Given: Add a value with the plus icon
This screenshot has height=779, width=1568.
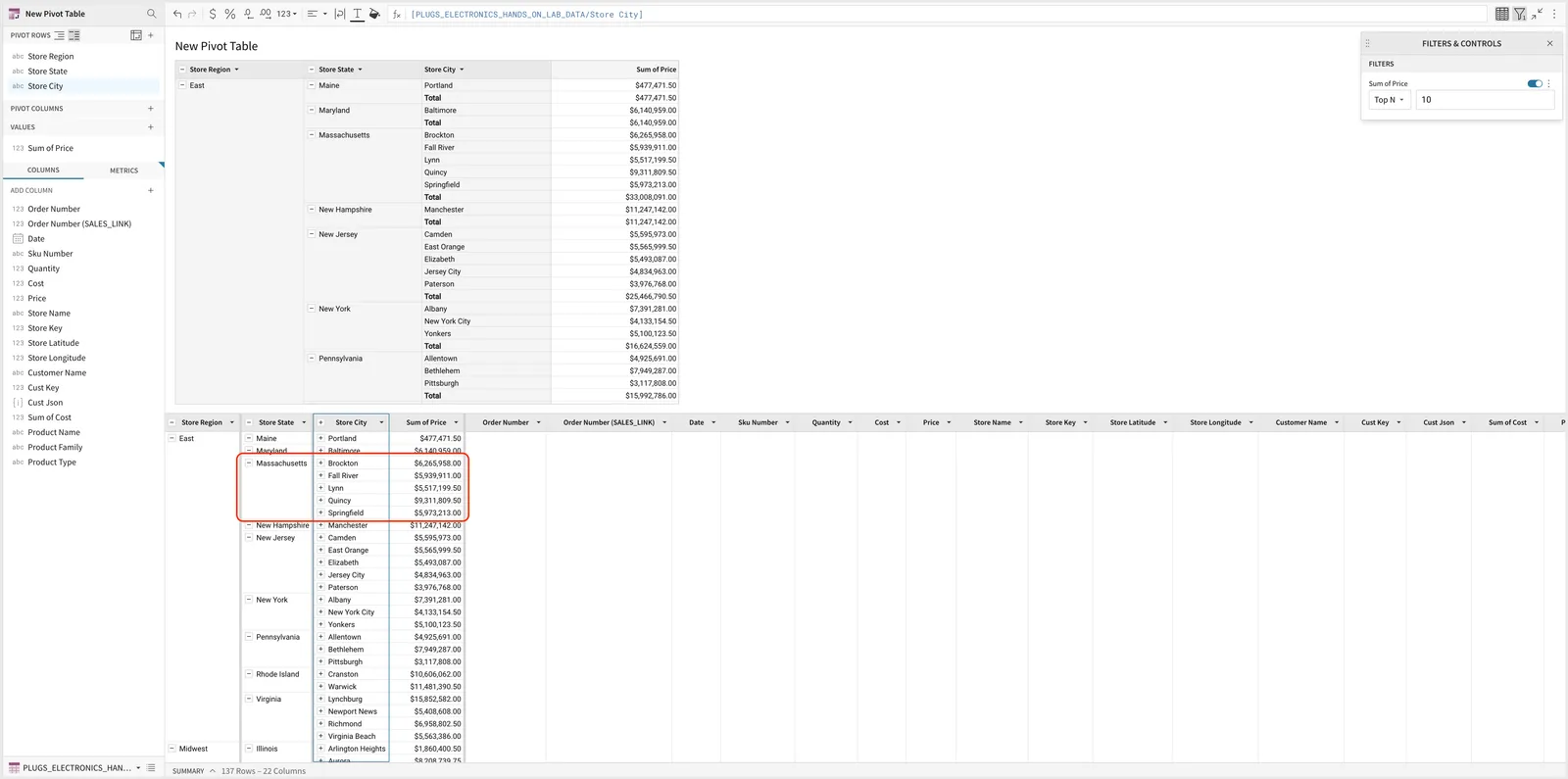Looking at the screenshot, I should click(151, 127).
